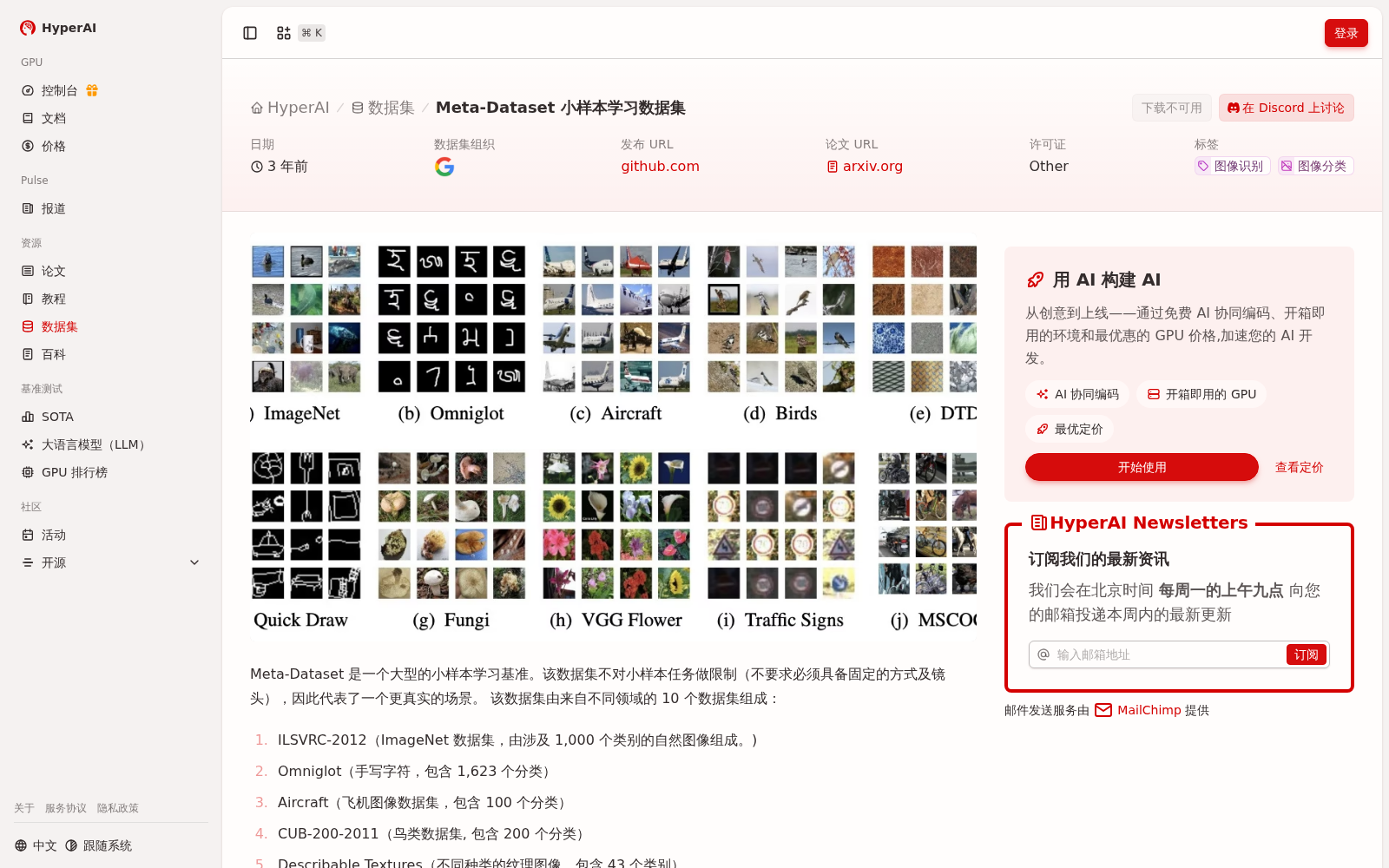Click the 图像识别 tag

(1232, 166)
